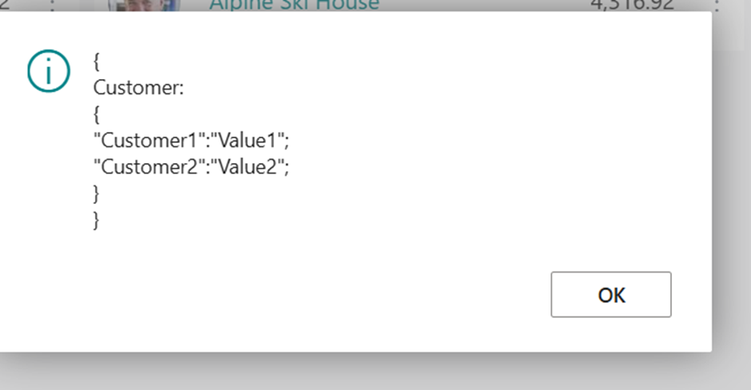Open the three-dot menu left of customer picture
The image size is (751, 390).
click(x=52, y=5)
